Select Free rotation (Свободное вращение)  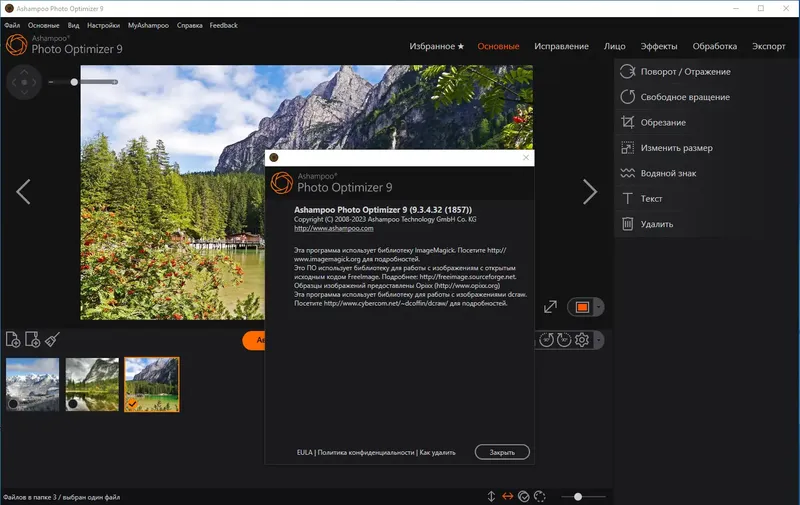[674, 97]
